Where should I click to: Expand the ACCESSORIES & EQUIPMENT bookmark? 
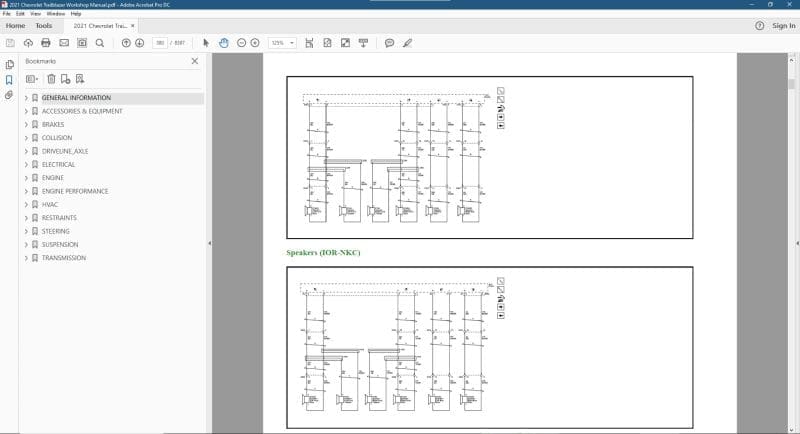pyautogui.click(x=26, y=111)
